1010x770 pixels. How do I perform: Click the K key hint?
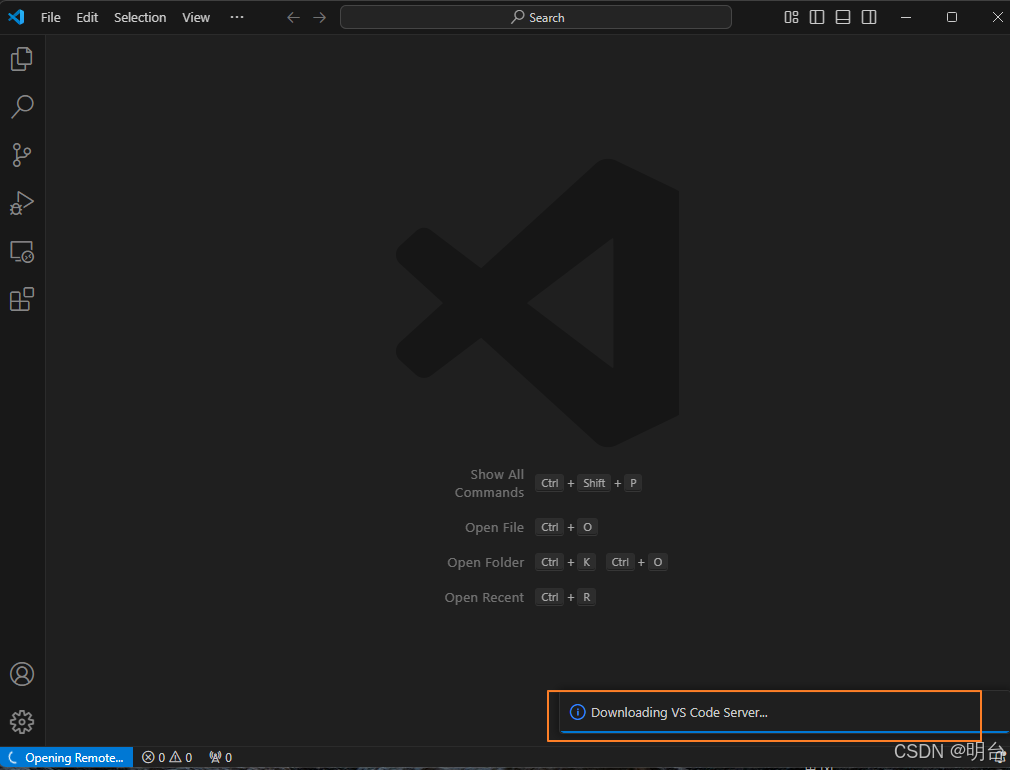(587, 563)
